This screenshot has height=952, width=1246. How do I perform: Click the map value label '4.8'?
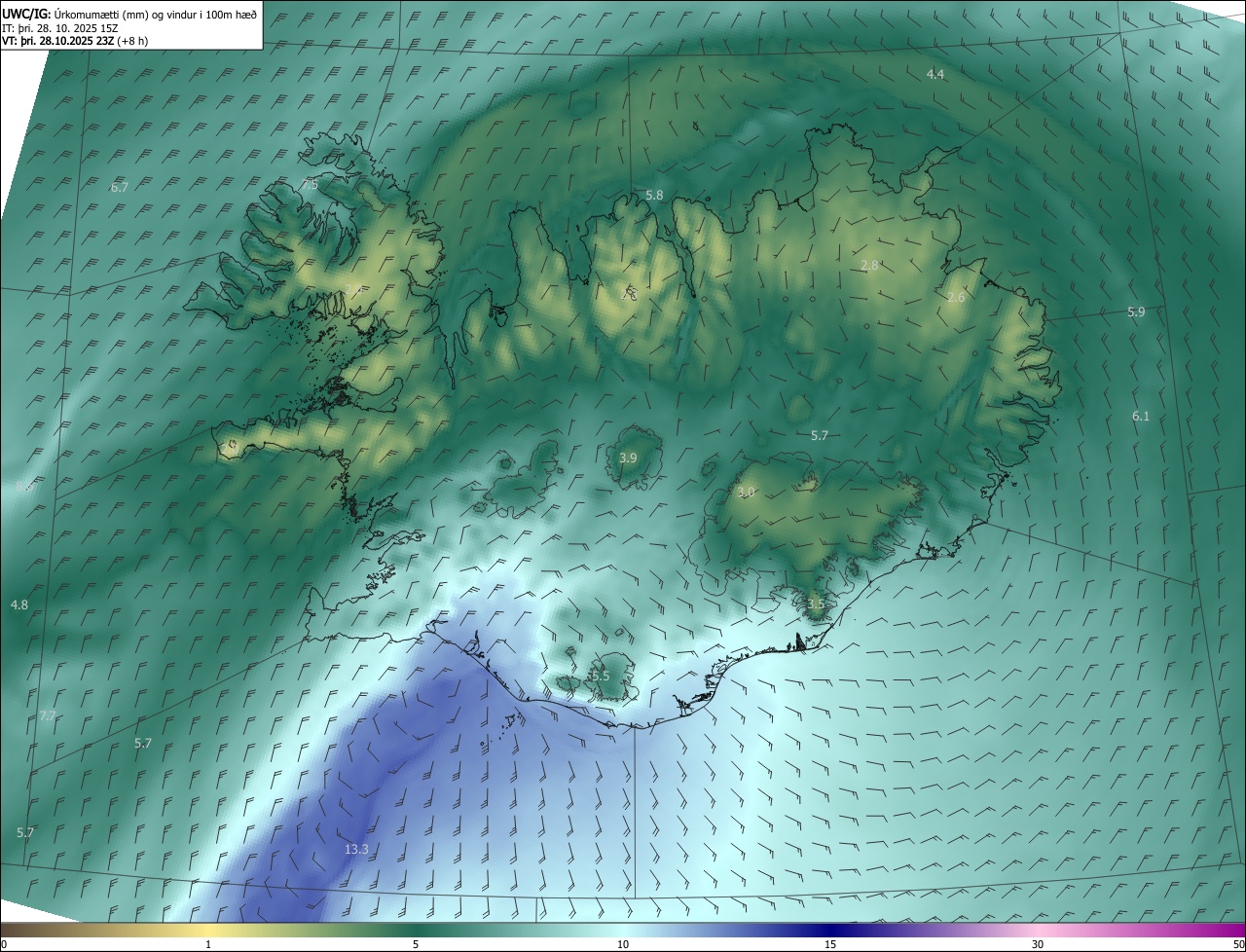[19, 604]
